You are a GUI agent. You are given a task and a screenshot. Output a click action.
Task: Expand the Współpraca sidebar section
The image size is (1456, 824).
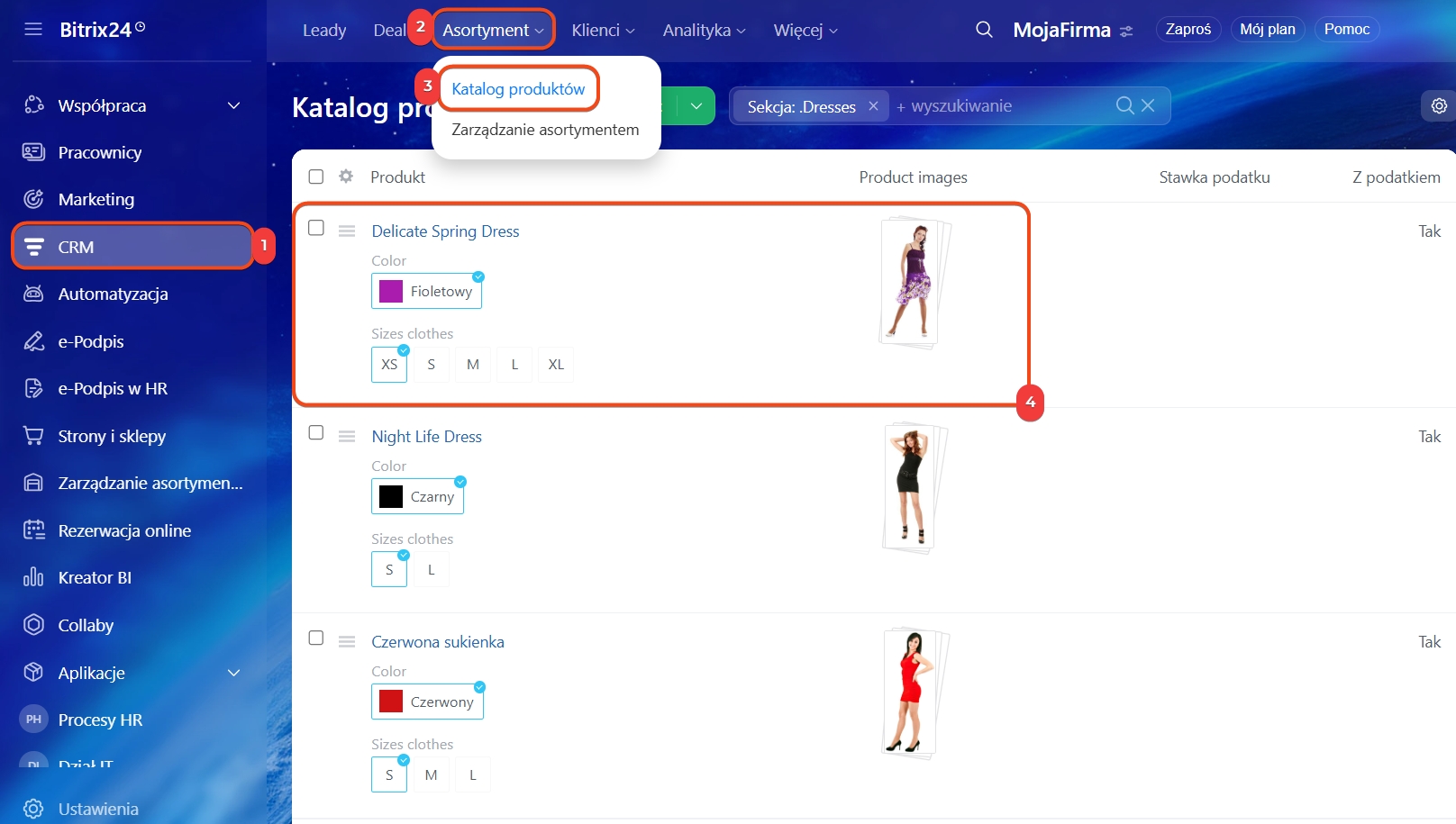233,105
